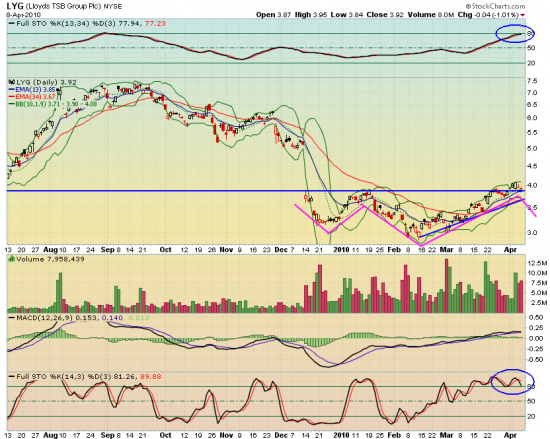Click the 0.50 MACD axis label

click(x=536, y=318)
